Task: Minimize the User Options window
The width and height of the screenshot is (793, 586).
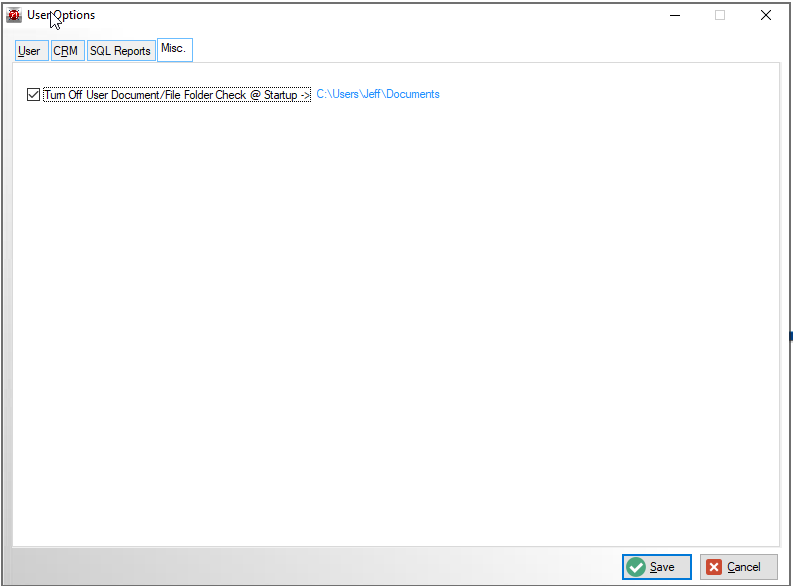Action: pos(675,15)
